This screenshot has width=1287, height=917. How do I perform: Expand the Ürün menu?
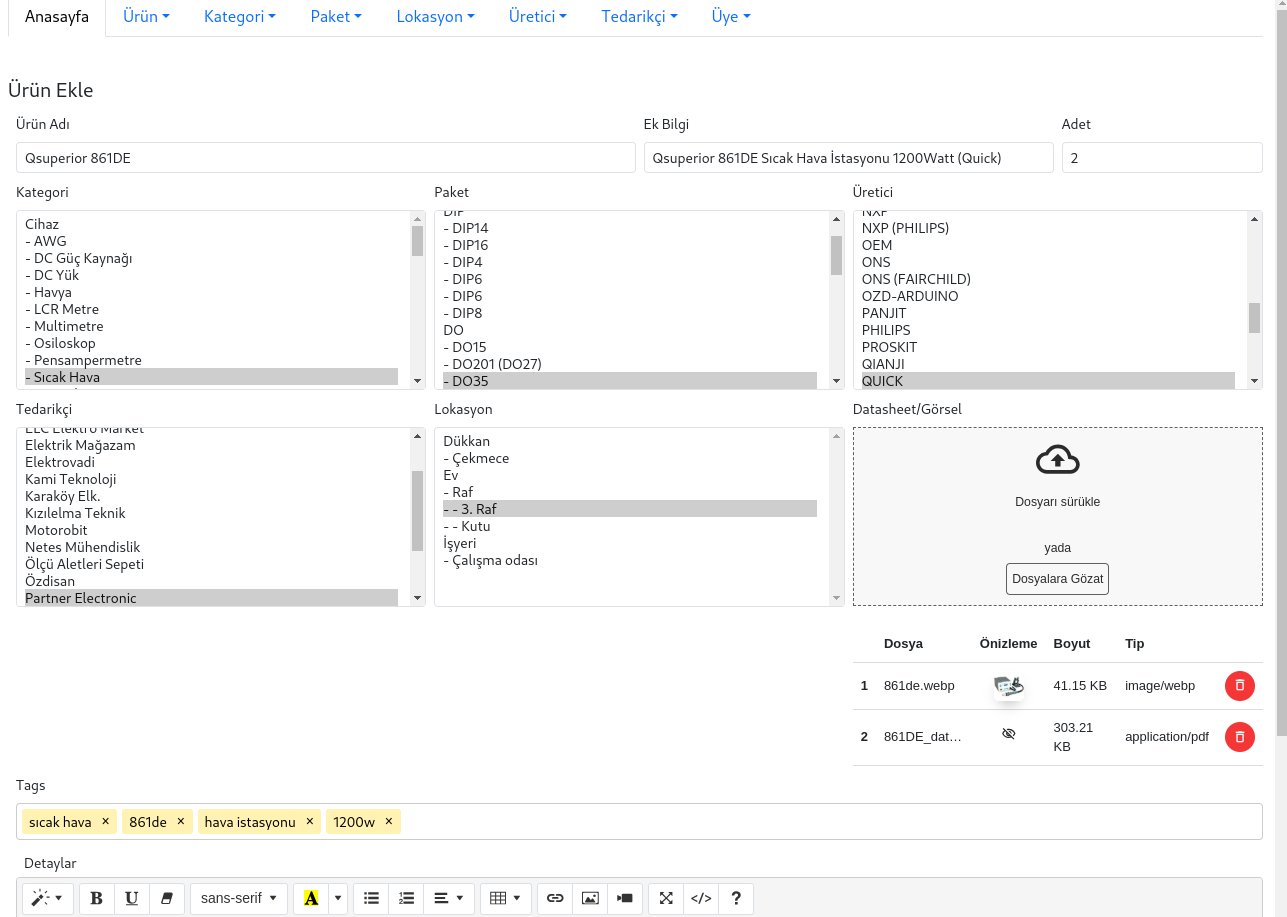[x=146, y=17]
